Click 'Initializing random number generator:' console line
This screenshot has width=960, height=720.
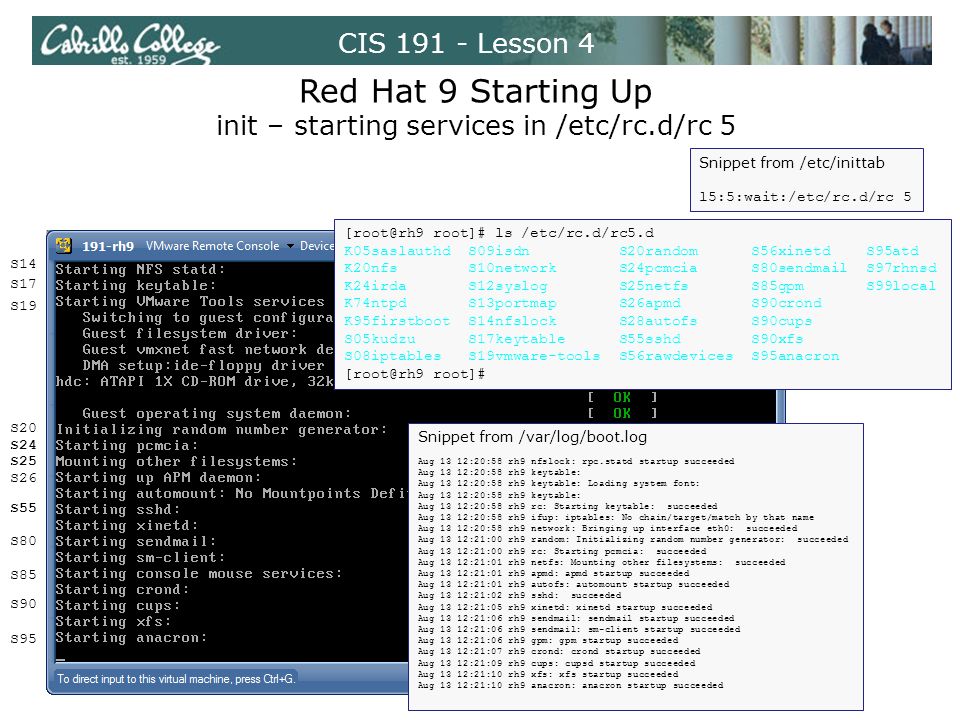[x=222, y=429]
